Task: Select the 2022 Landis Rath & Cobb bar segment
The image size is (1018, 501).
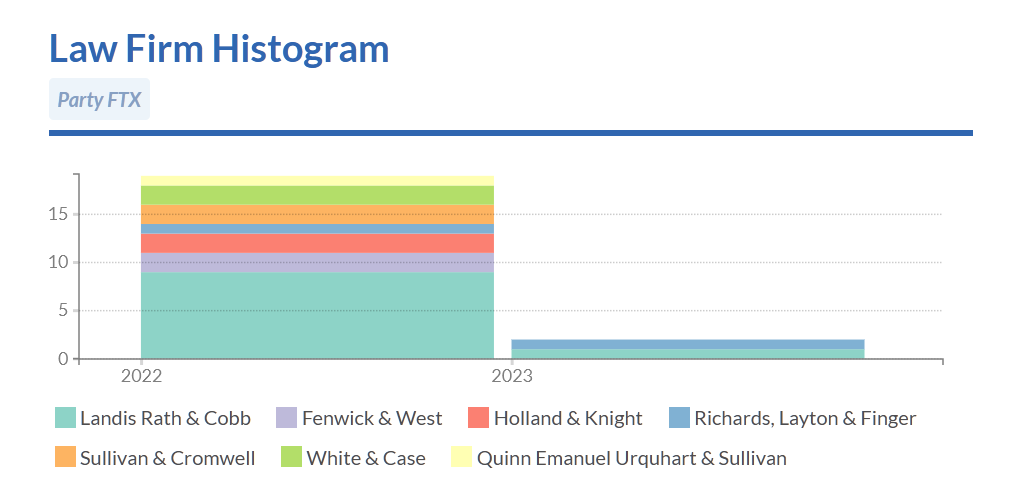Action: point(317,315)
